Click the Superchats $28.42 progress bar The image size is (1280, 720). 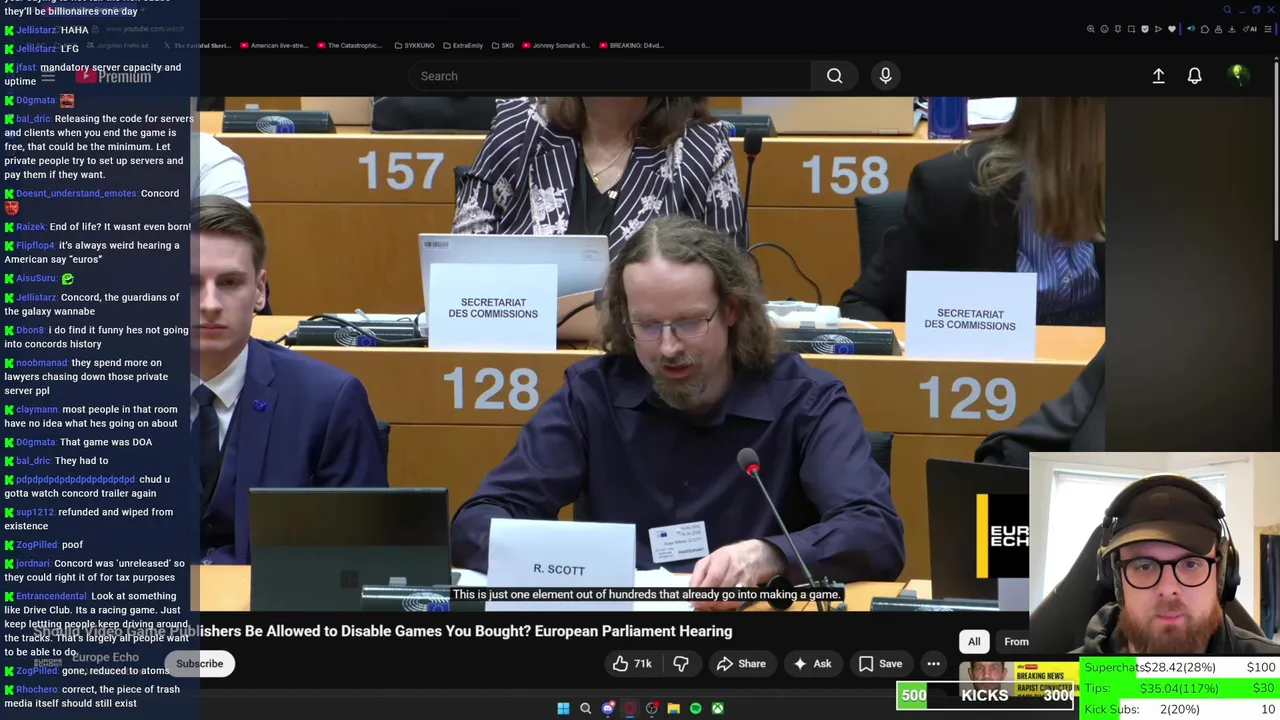(1181, 667)
